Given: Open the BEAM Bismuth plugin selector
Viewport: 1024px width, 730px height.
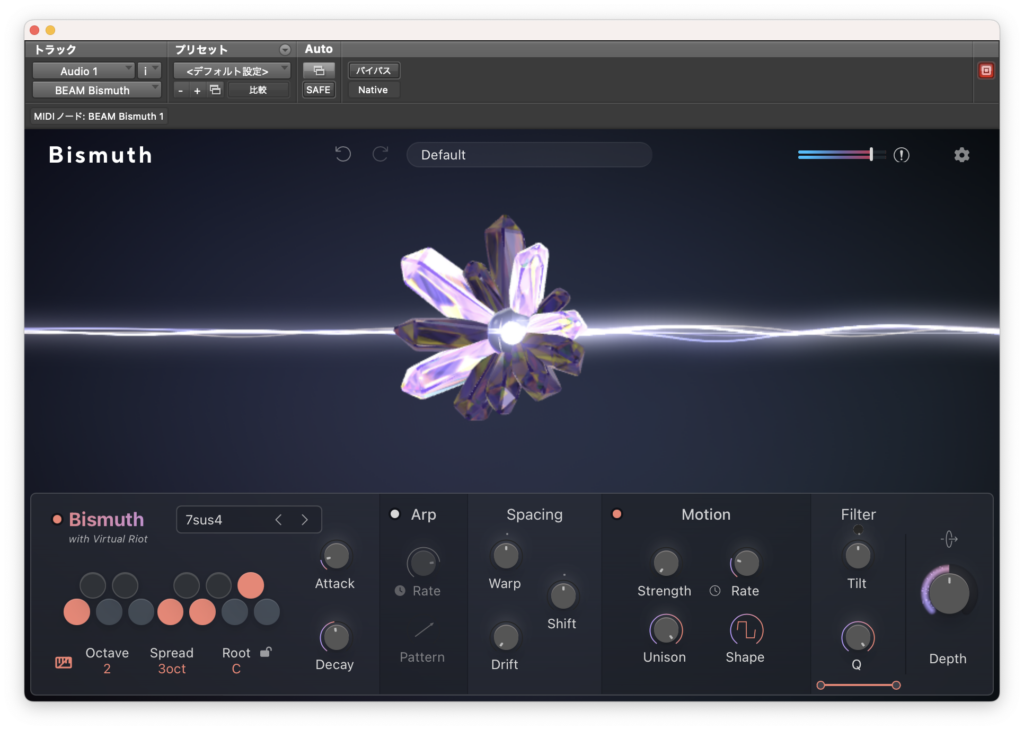Looking at the screenshot, I should pos(97,90).
